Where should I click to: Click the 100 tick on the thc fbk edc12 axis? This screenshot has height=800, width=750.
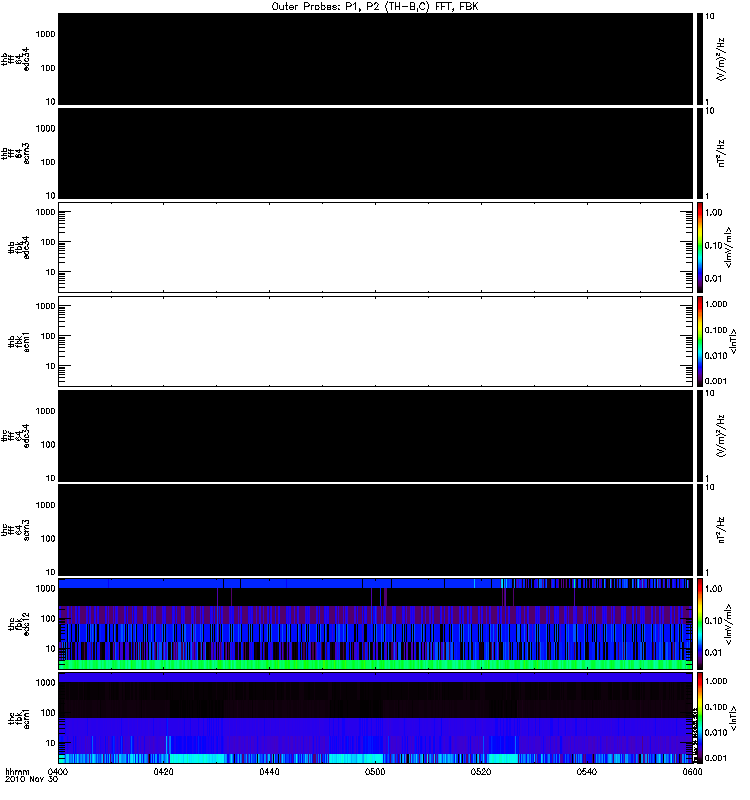coord(47,619)
